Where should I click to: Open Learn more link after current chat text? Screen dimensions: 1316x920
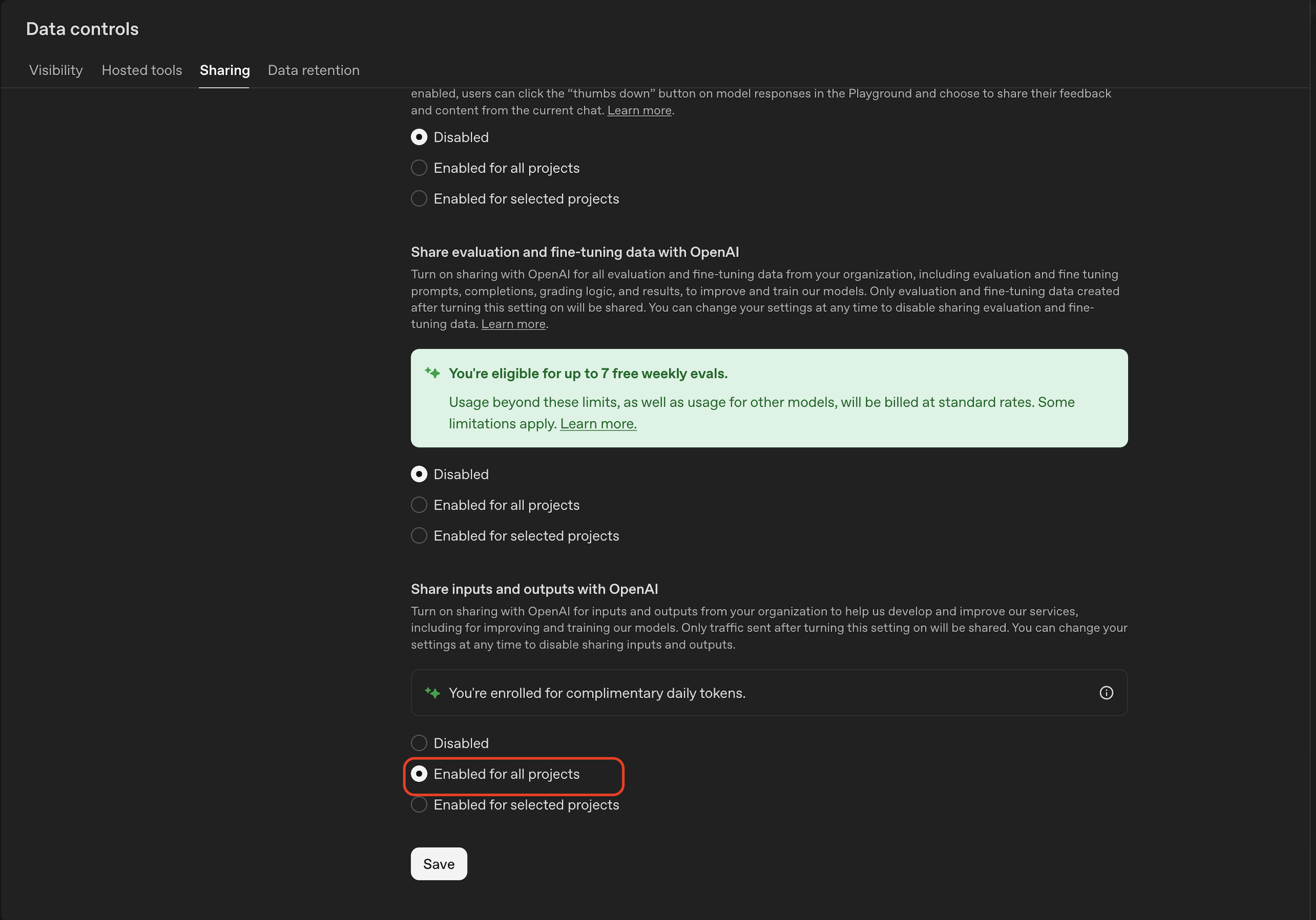click(639, 110)
